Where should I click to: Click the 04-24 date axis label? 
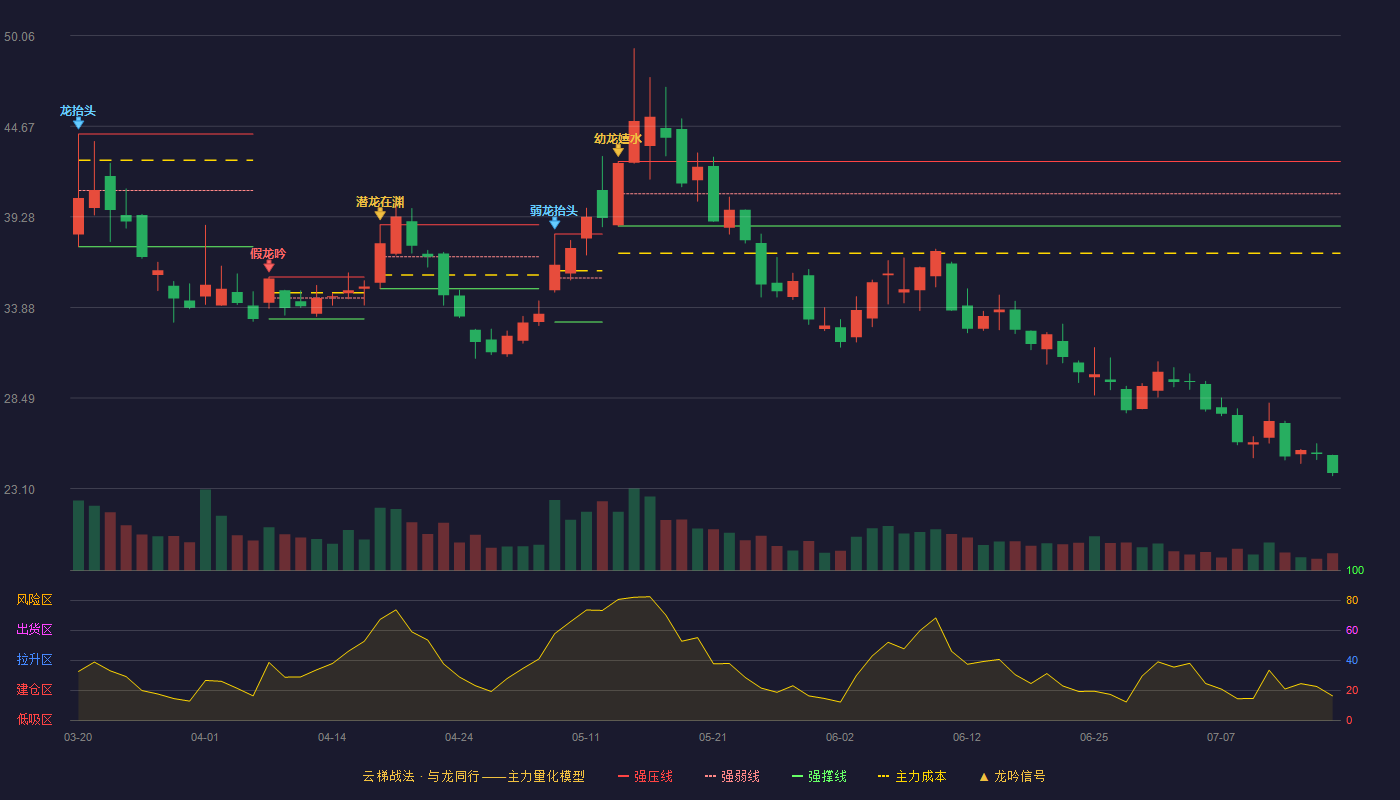pos(459,737)
